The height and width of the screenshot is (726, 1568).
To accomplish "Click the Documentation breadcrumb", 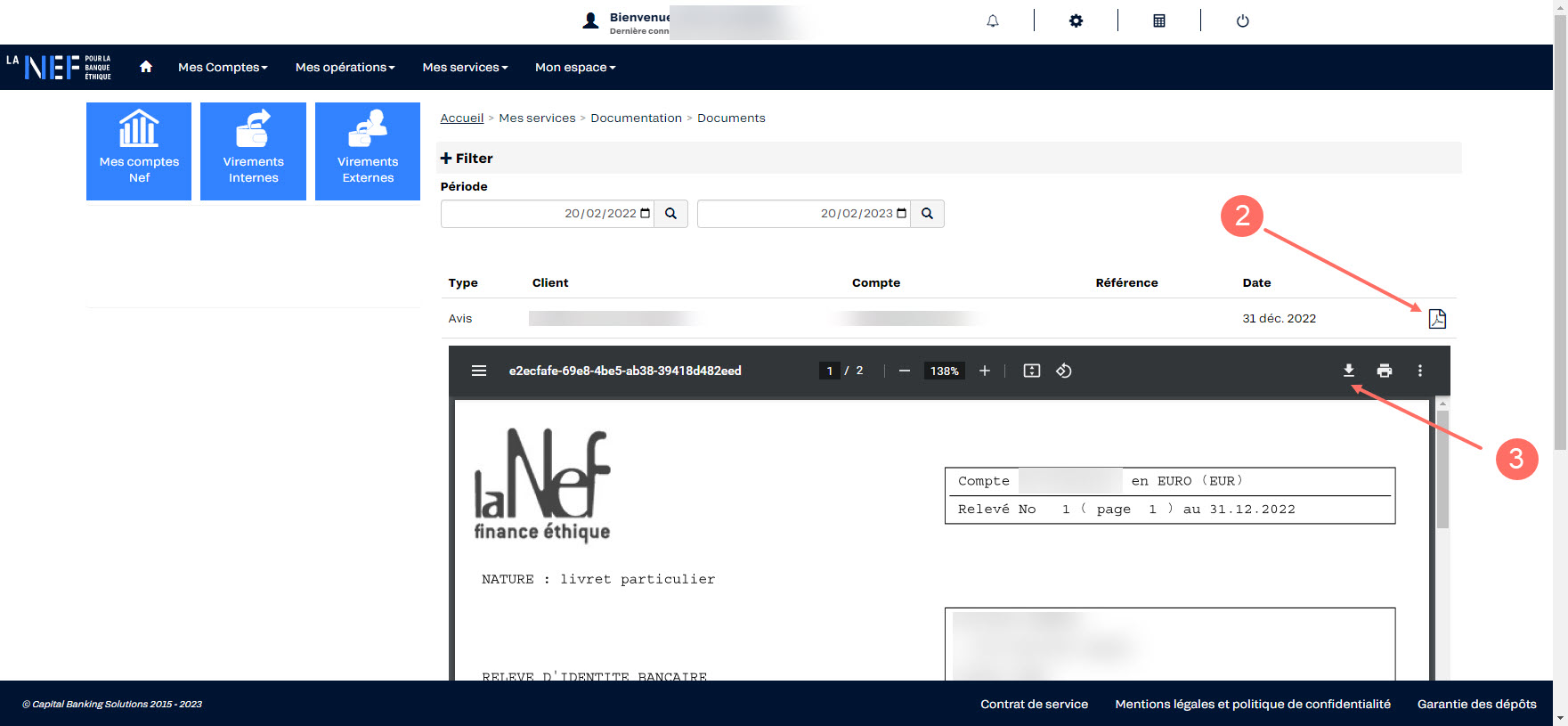I will point(636,118).
